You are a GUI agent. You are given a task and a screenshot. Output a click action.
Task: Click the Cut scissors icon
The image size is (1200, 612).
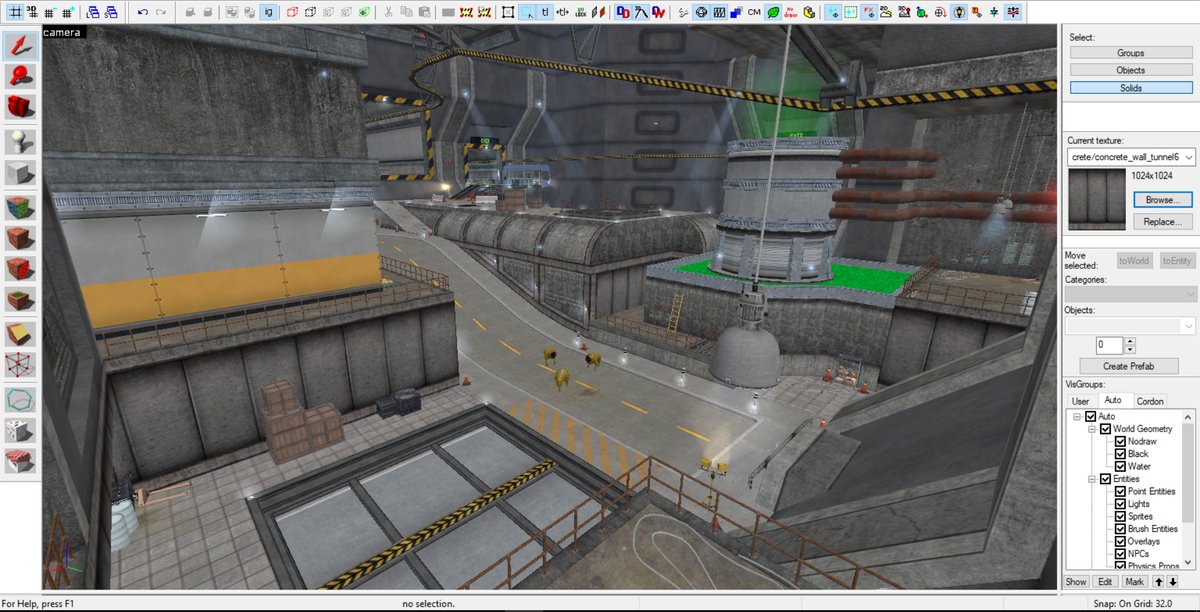[x=389, y=12]
